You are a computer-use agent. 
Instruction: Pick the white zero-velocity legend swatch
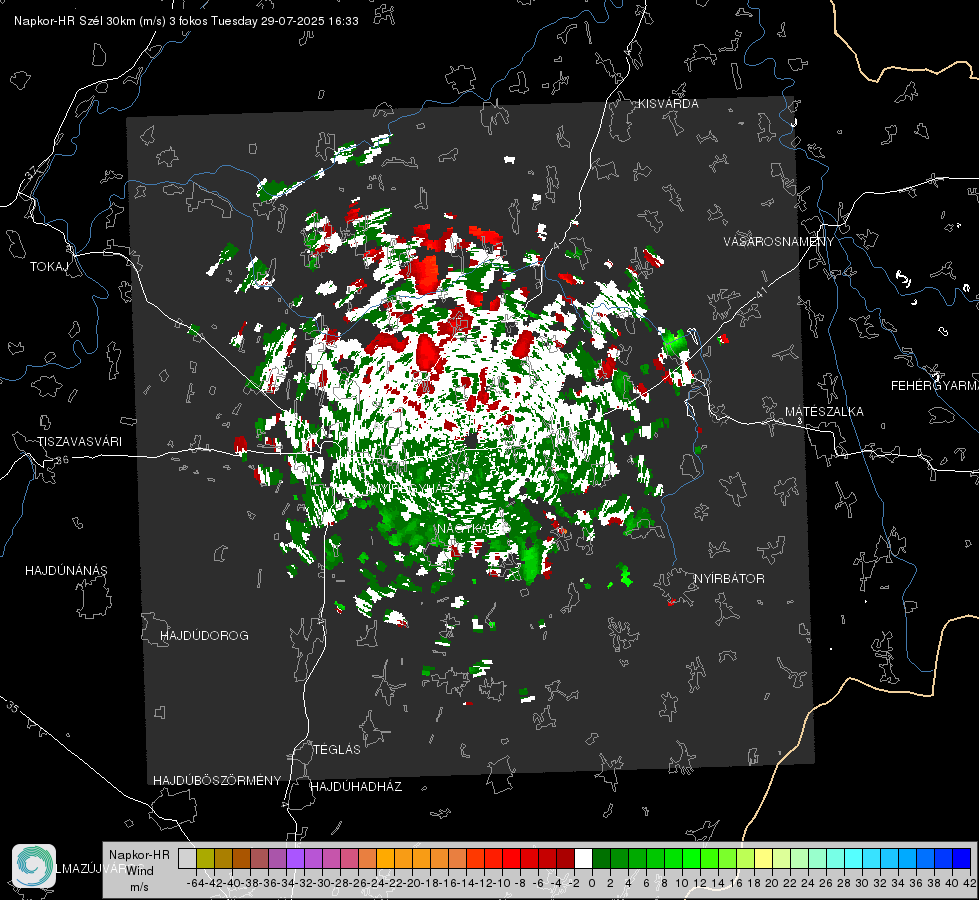[x=583, y=858]
